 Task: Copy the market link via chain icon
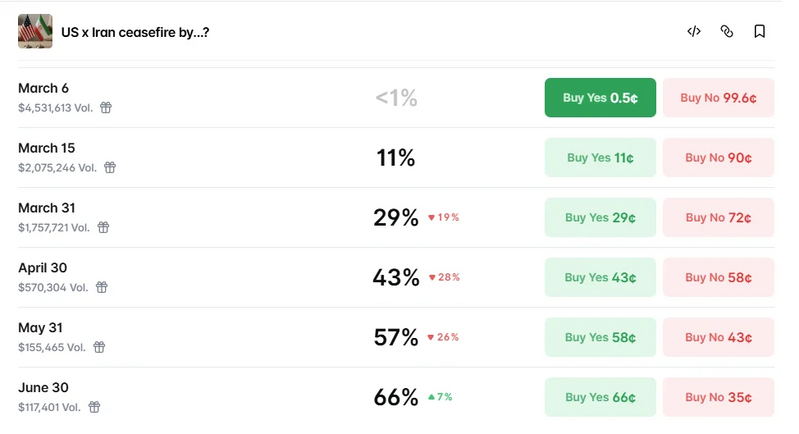coord(727,32)
